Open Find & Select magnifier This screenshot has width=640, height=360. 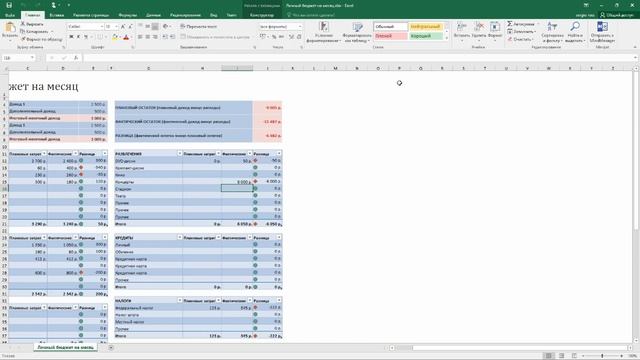point(575,32)
